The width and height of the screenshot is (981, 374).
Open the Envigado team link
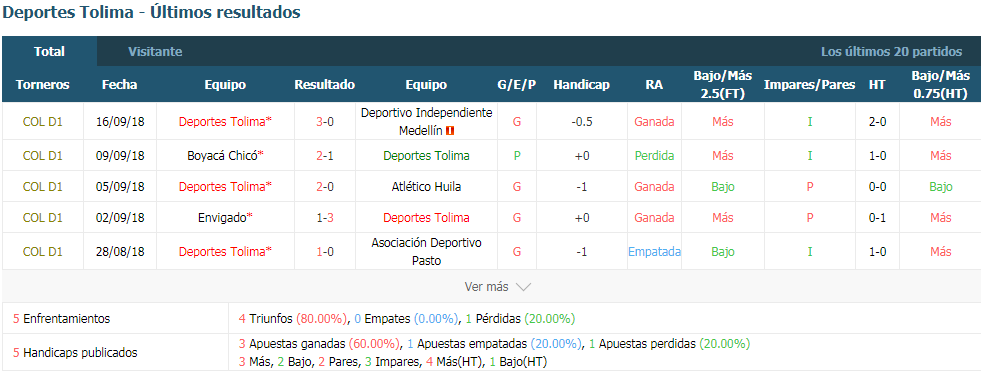225,218
